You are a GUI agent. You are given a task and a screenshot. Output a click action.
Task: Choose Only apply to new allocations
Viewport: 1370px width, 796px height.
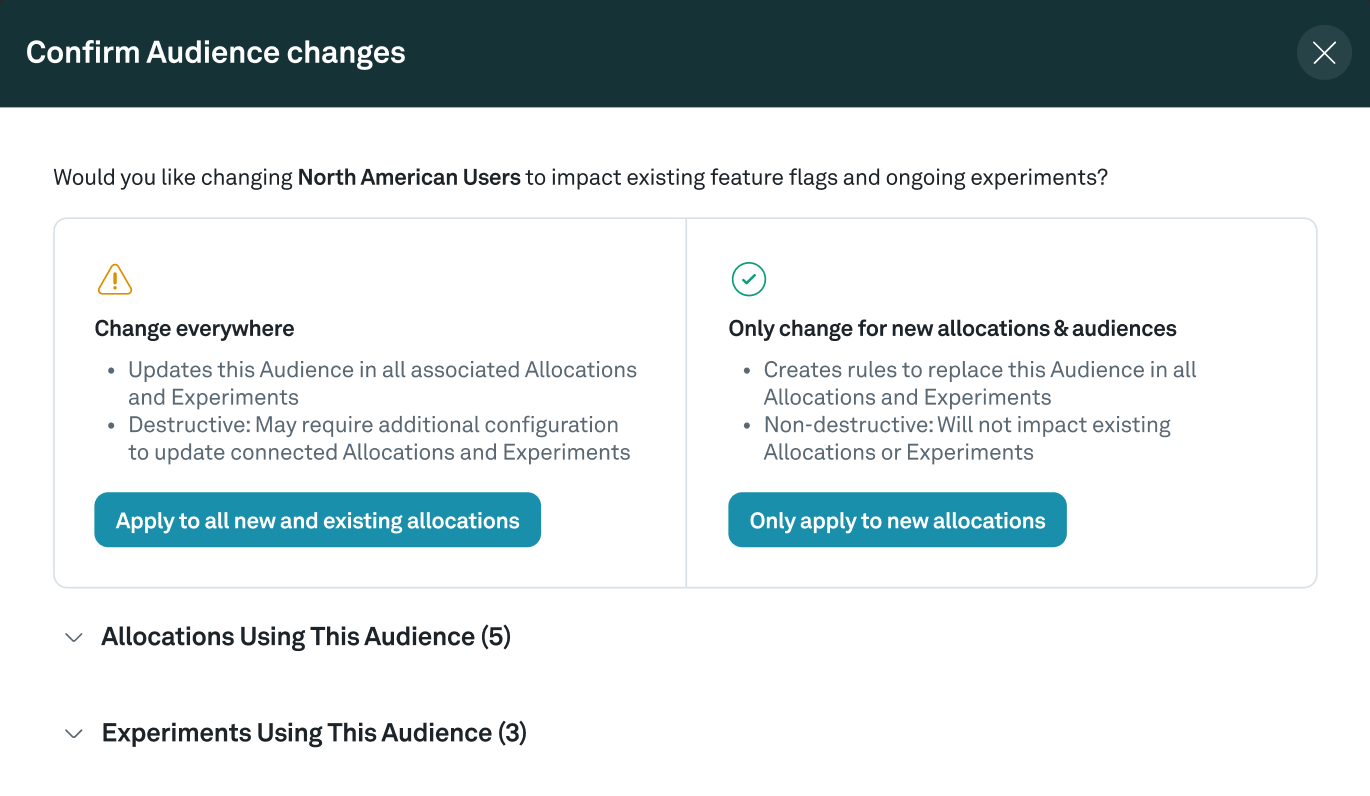[x=897, y=520]
